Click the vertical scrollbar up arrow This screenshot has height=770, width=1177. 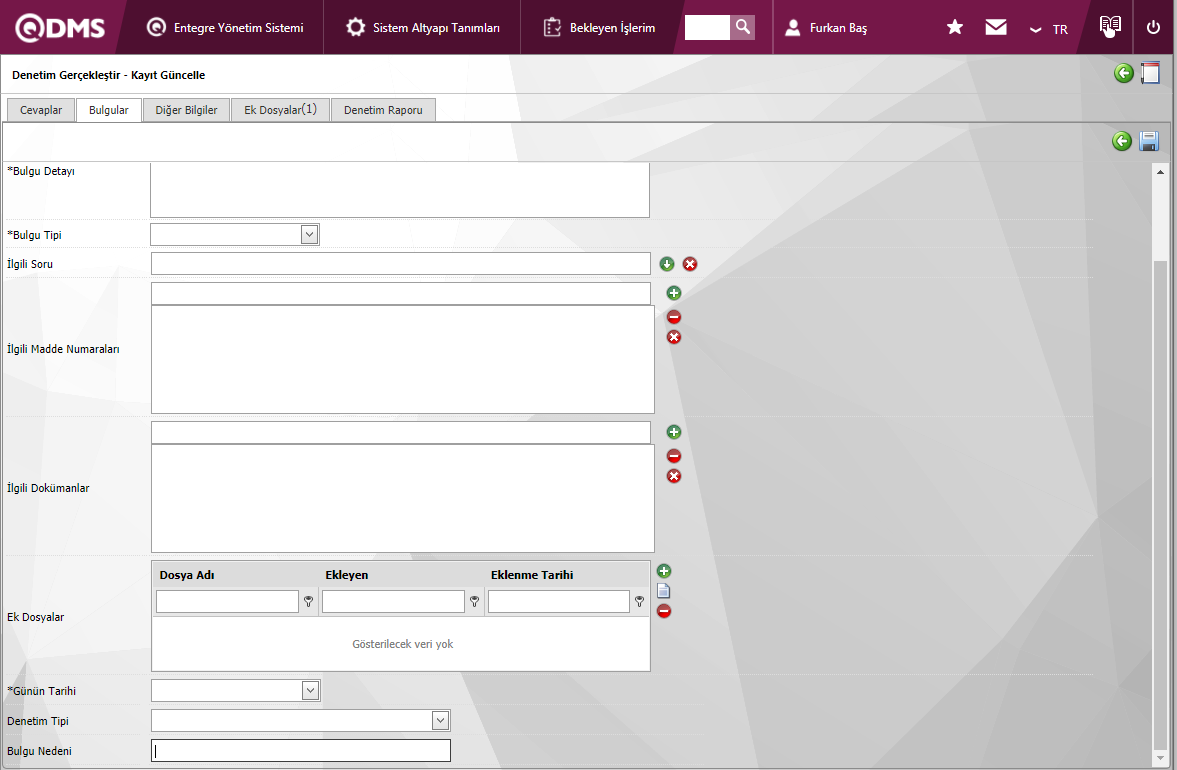(x=1160, y=172)
